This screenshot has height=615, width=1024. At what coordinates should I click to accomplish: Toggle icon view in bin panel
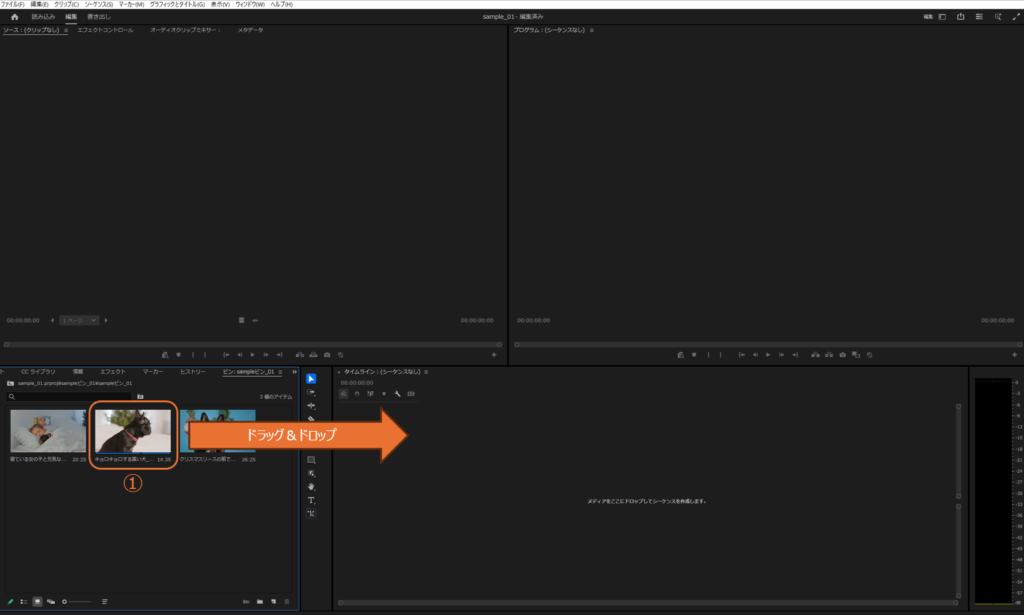37,601
